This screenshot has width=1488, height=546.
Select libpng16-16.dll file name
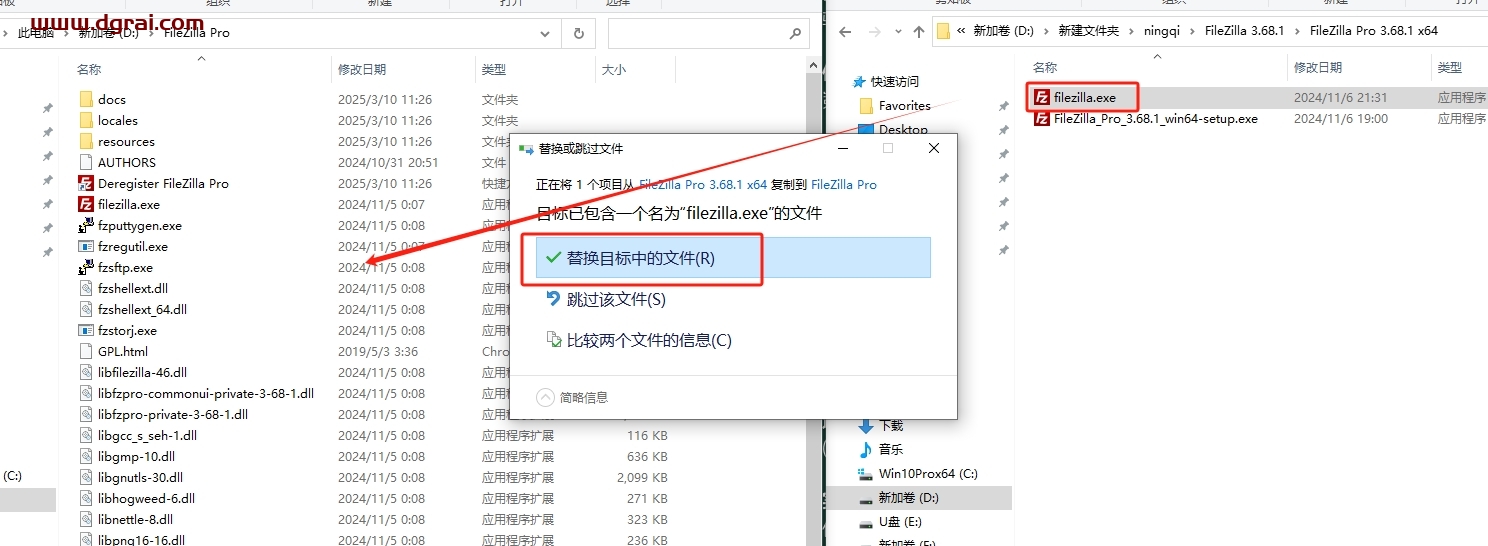[141, 539]
